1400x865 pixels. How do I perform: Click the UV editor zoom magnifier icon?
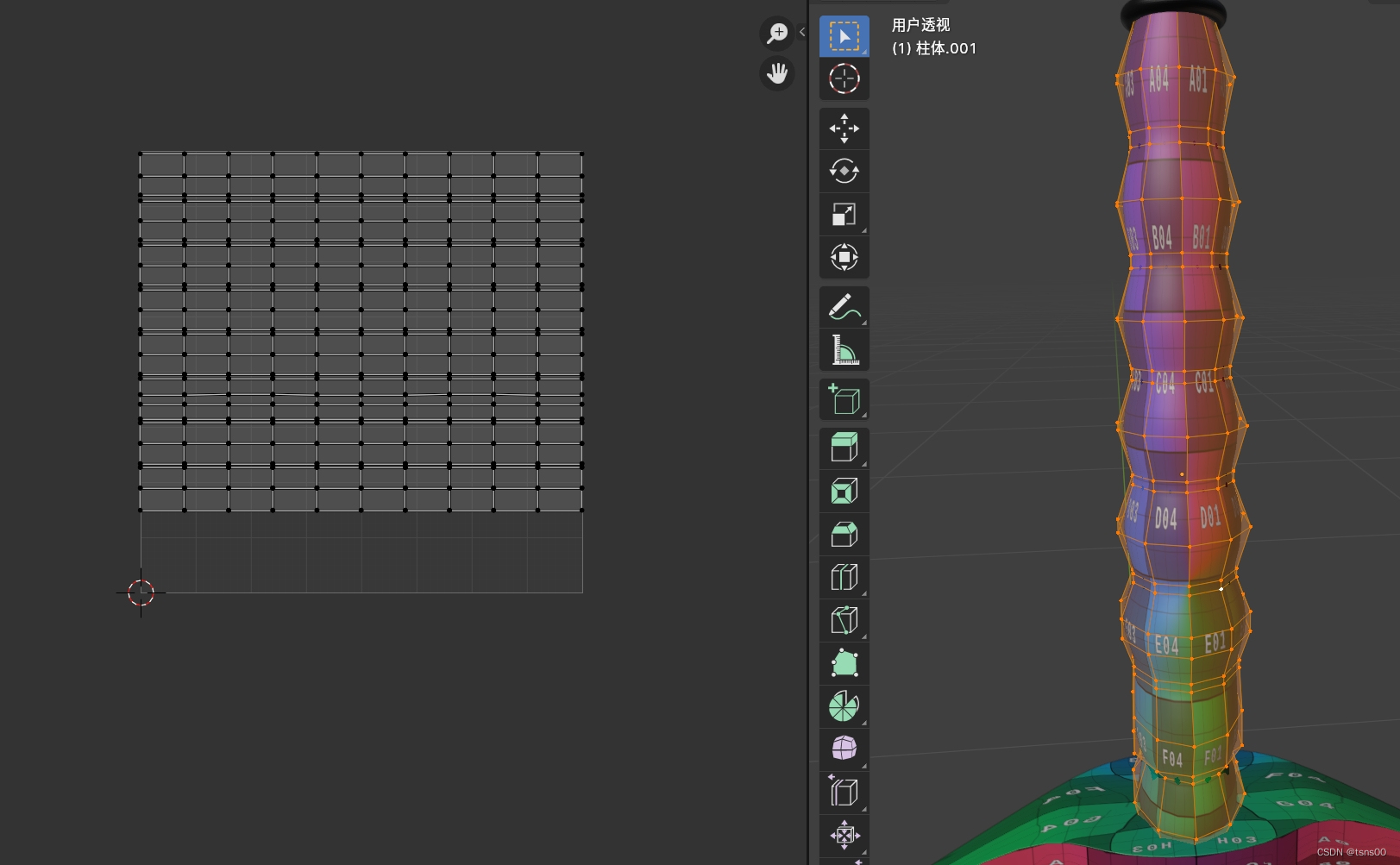tap(777, 33)
